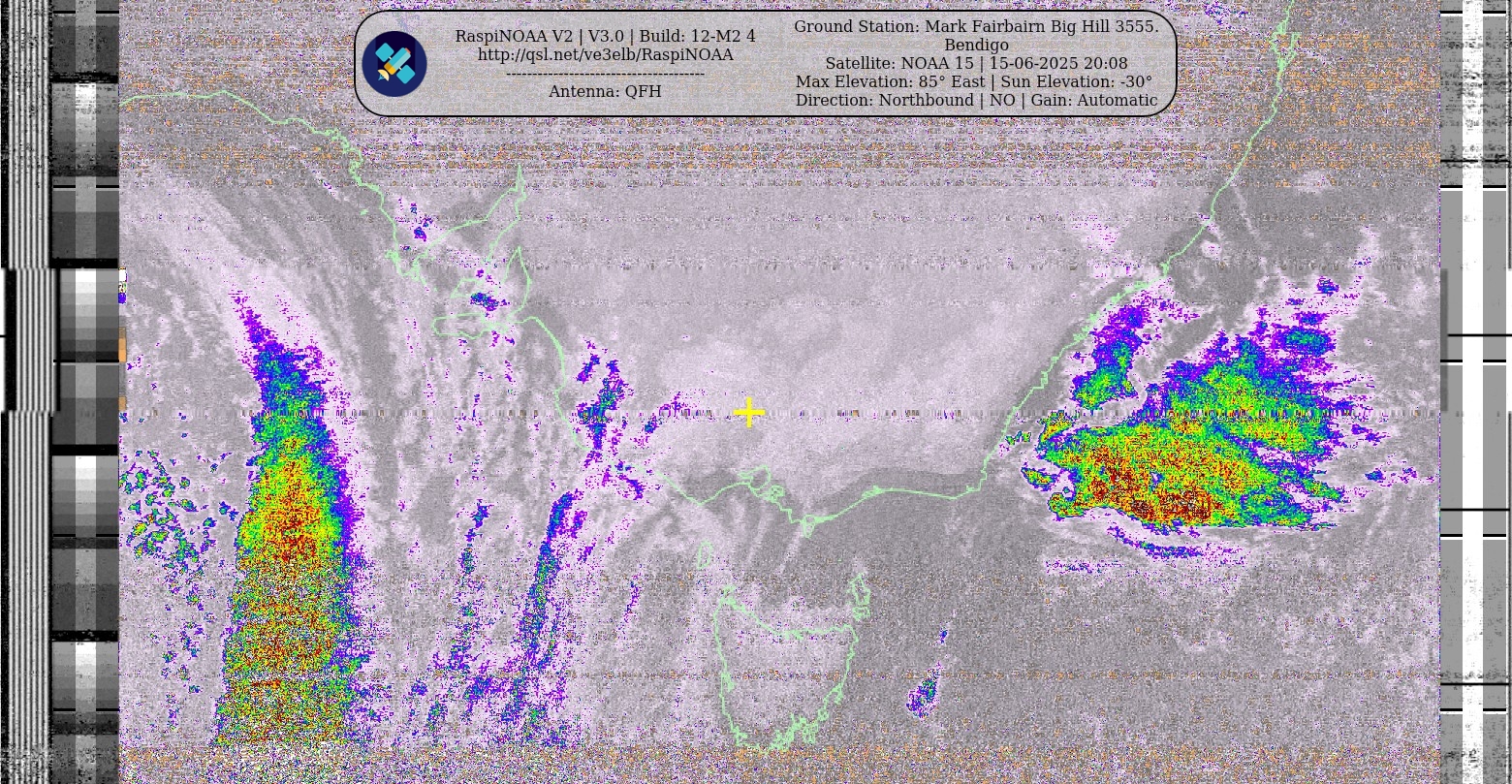Click the Max Elevation: 85° East line

[974, 81]
